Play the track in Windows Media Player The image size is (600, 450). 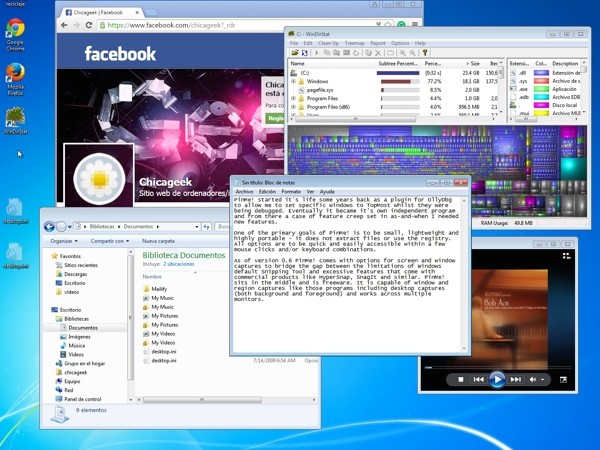497,379
